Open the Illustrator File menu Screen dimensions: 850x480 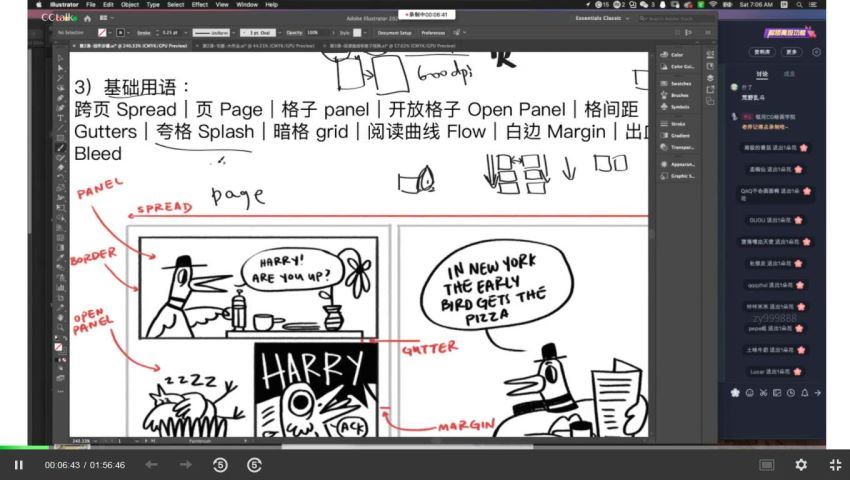pos(91,4)
